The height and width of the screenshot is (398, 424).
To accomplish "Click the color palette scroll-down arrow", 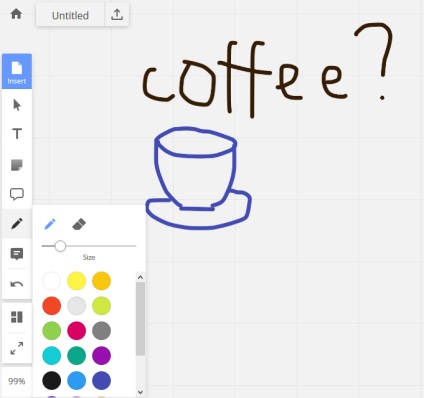I will [140, 392].
